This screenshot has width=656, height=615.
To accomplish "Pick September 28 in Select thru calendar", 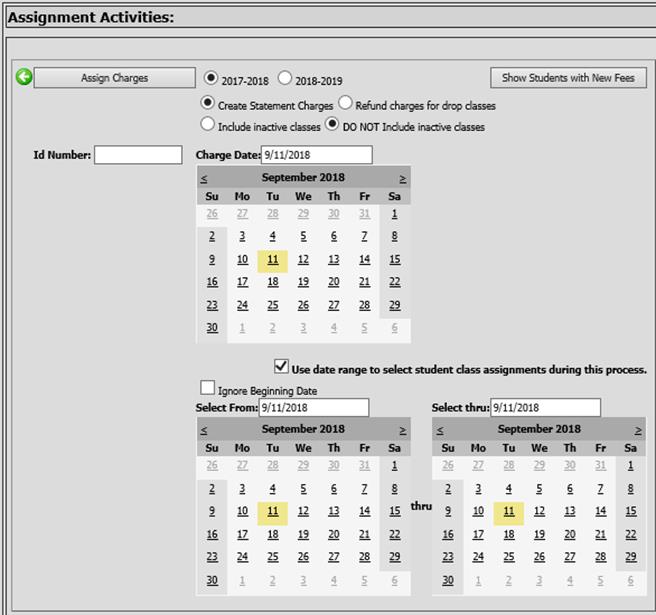I will click(600, 557).
